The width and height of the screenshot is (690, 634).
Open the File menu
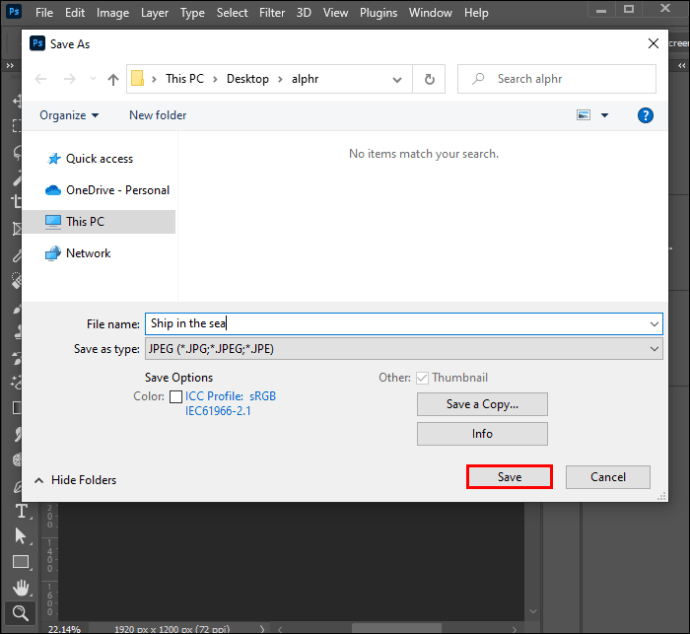(x=44, y=13)
